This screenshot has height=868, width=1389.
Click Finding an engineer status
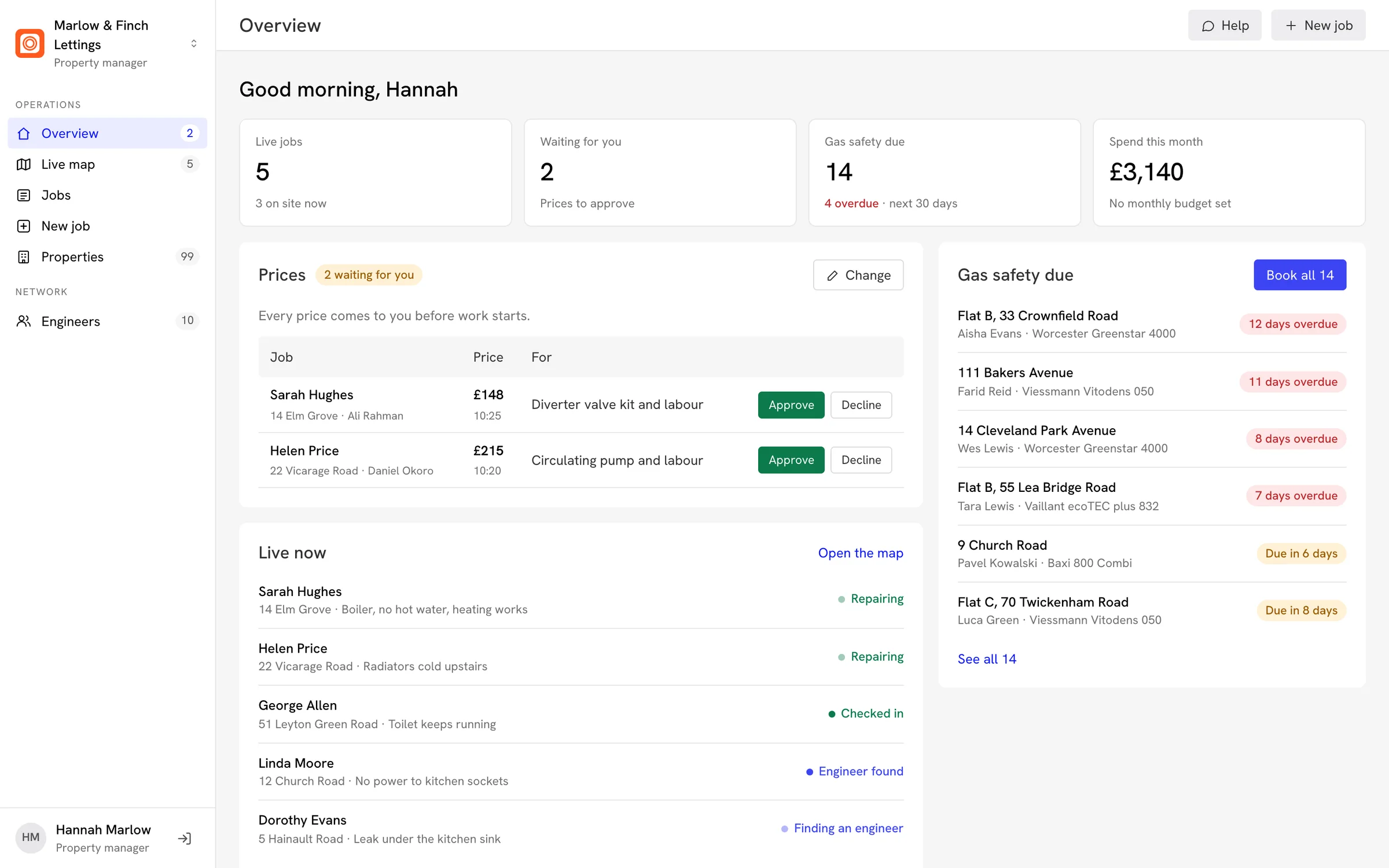click(x=842, y=828)
